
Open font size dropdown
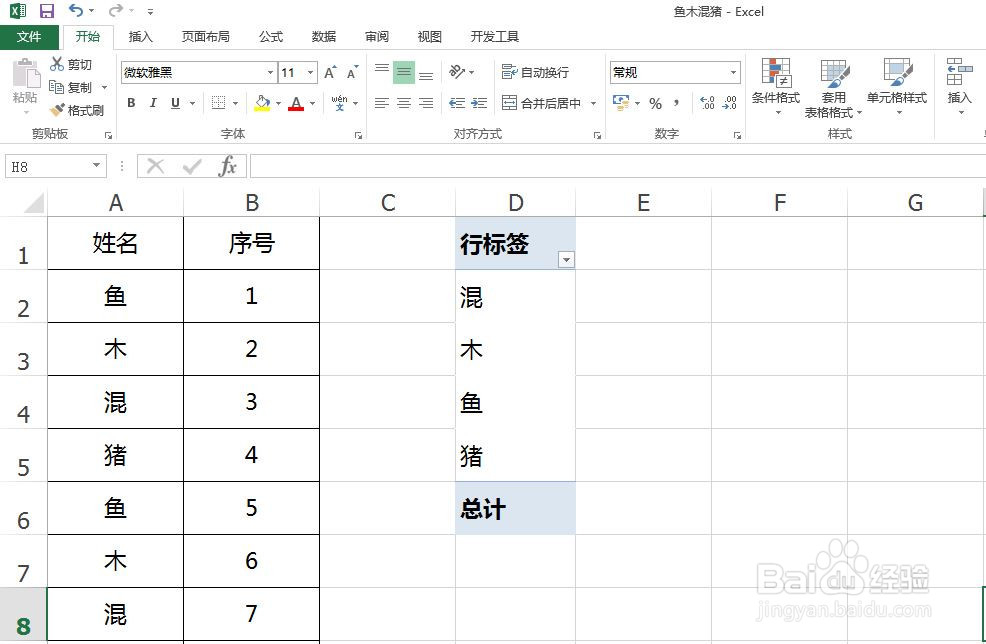pos(310,72)
